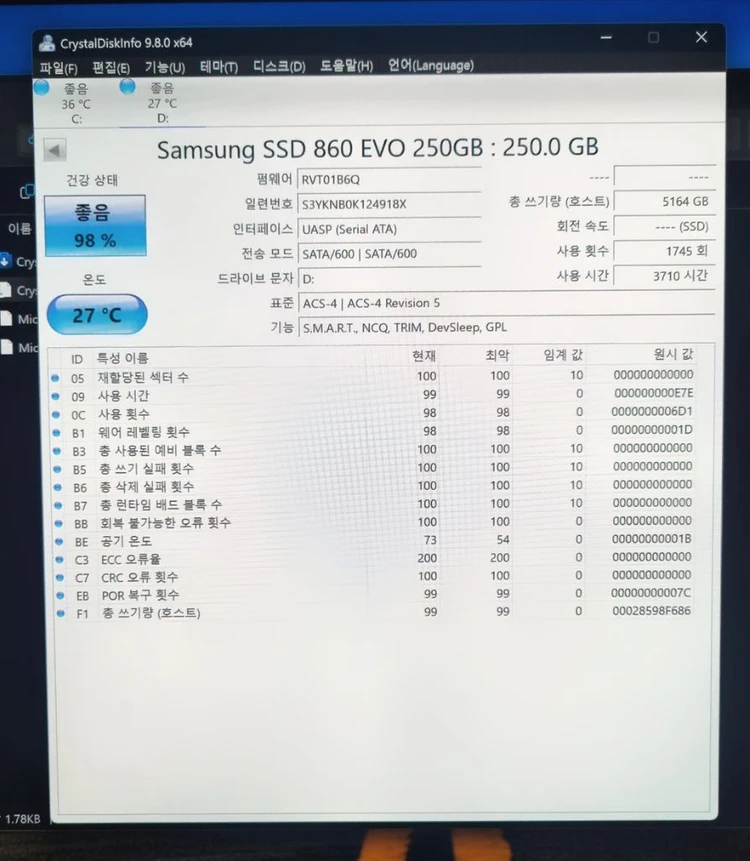Open the 기능(U) menu

(x=165, y=67)
